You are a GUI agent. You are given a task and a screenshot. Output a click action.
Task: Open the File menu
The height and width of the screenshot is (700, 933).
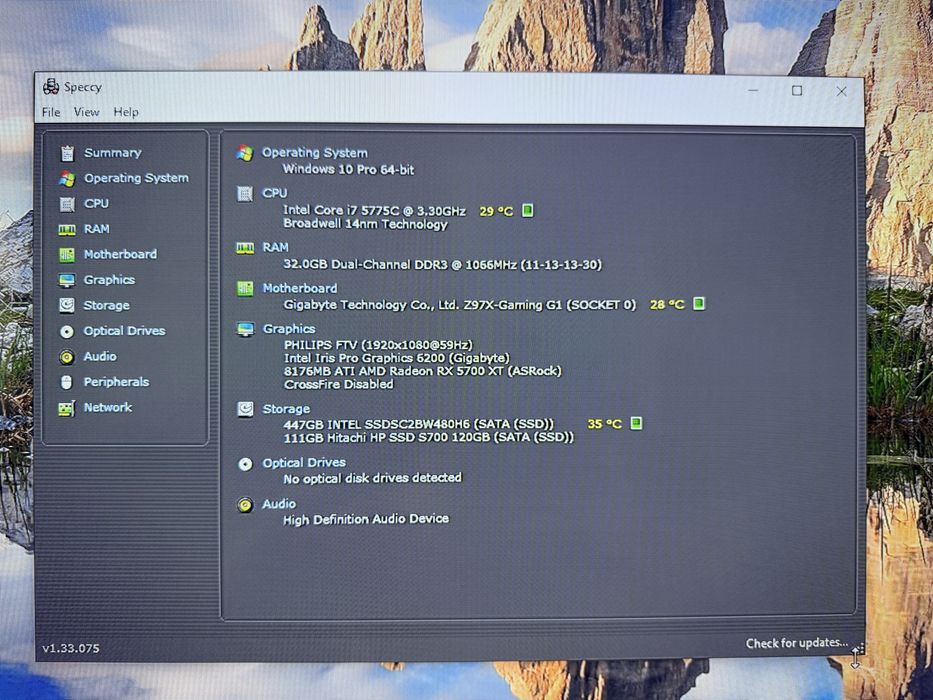click(x=51, y=112)
